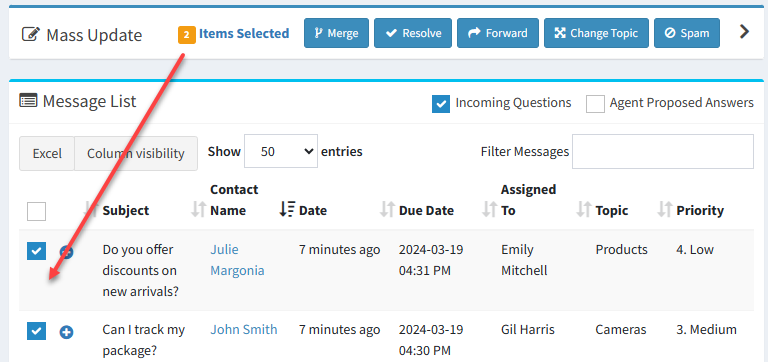Click '7 minutes ago' in Julie Margonia row

[339, 249]
